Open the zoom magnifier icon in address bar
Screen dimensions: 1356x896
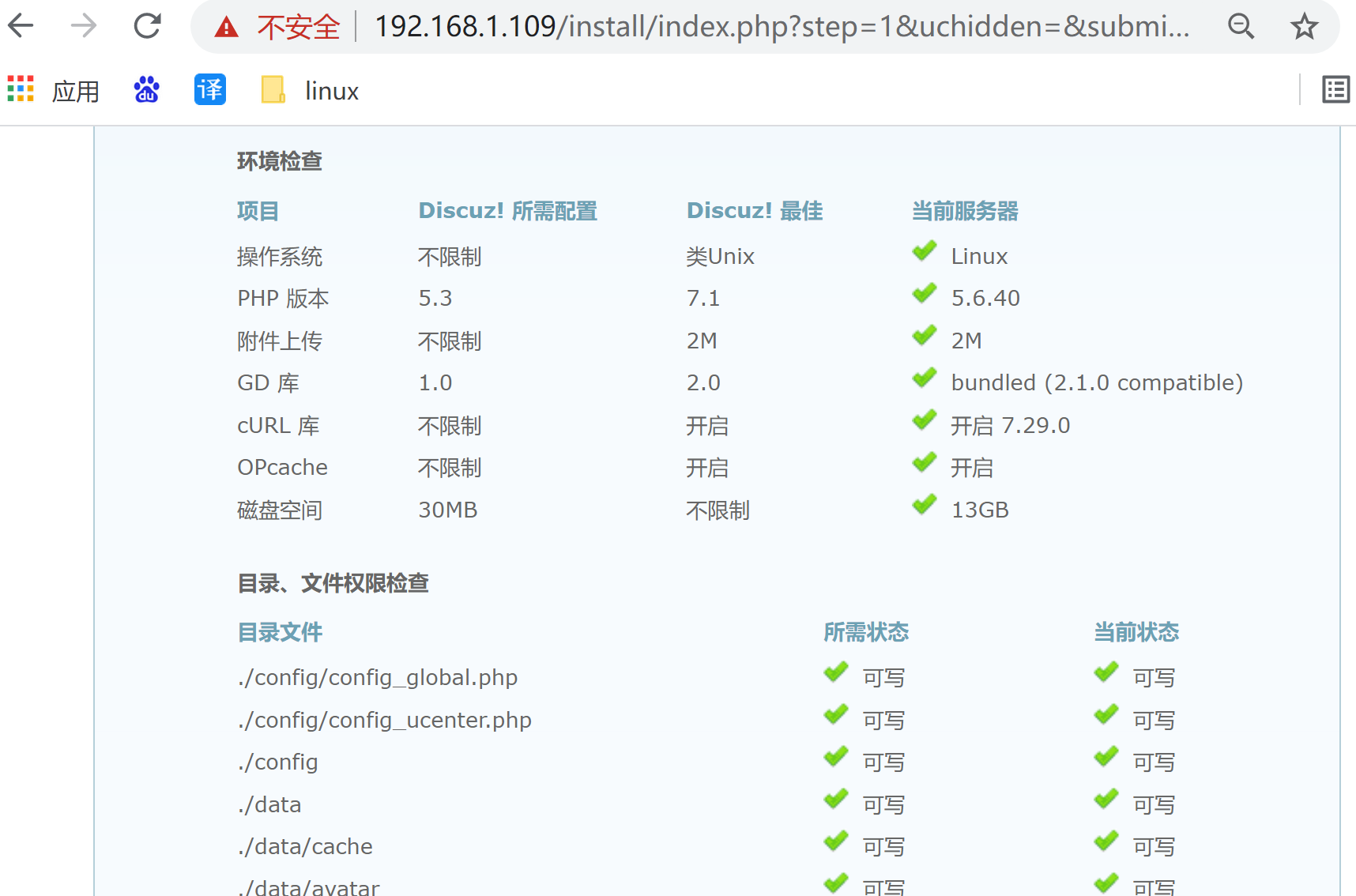click(x=1241, y=26)
